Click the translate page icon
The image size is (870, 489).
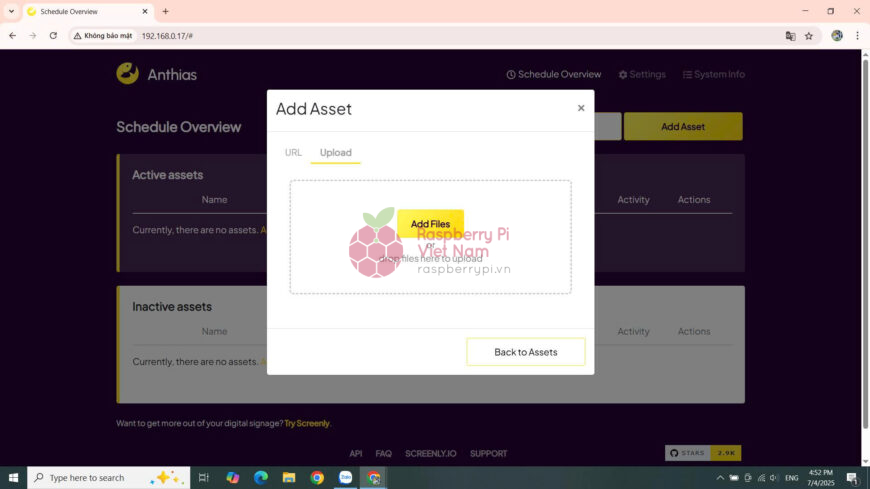click(x=790, y=35)
